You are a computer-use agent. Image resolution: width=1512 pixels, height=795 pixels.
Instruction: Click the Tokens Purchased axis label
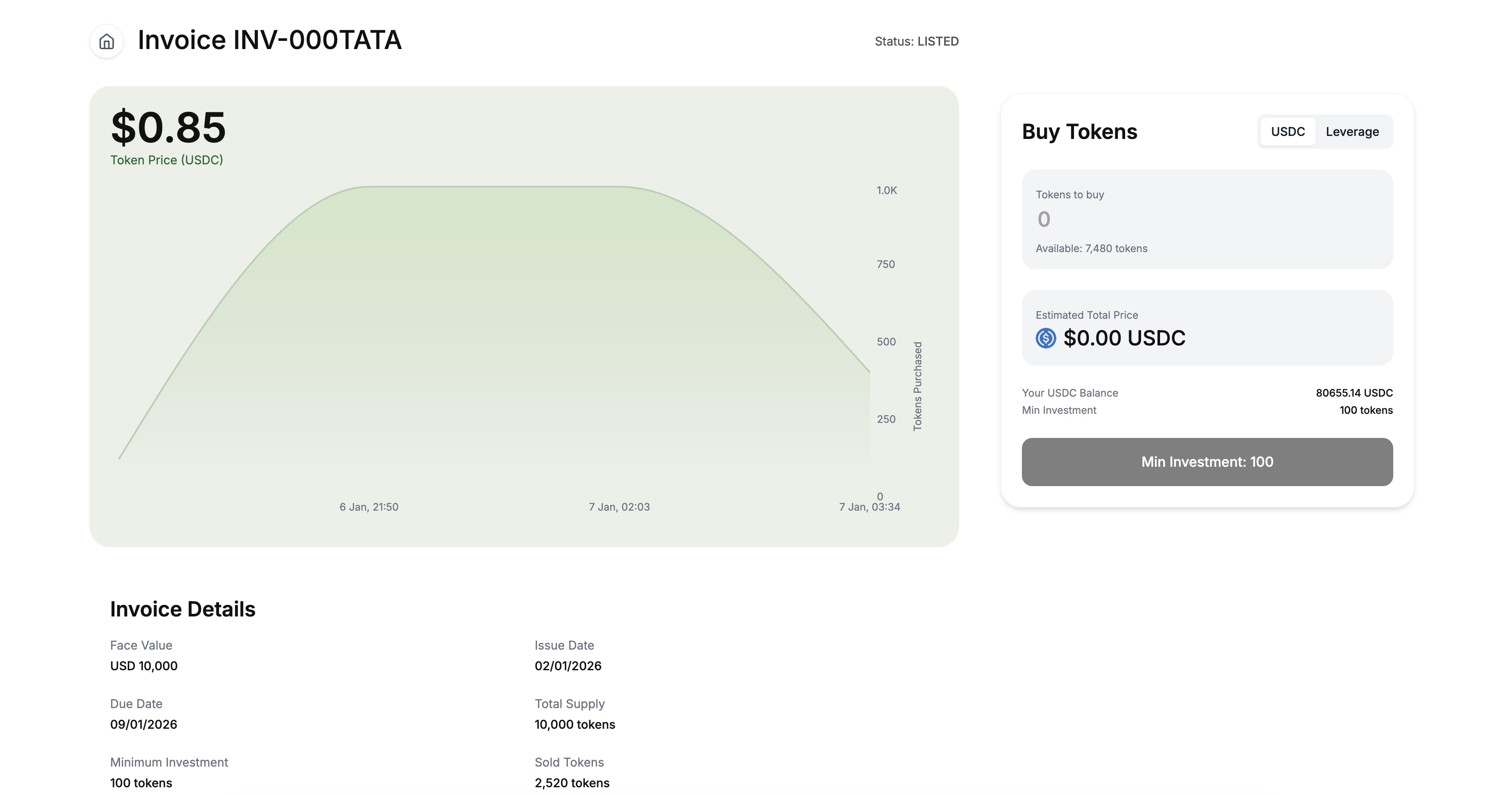(x=917, y=386)
